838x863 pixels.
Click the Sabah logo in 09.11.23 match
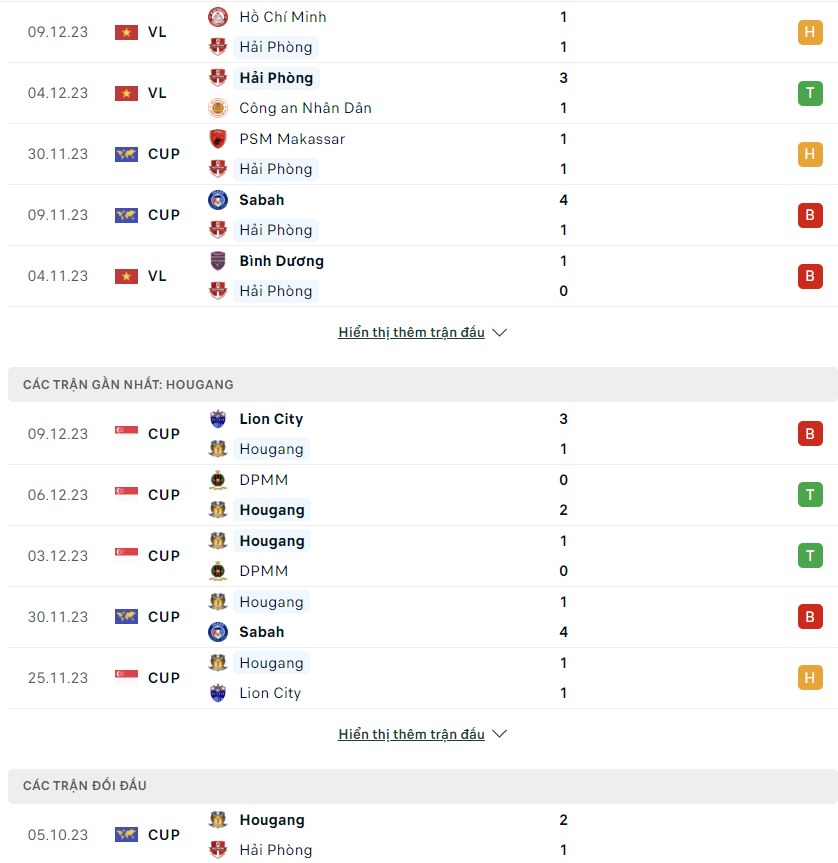(x=218, y=200)
